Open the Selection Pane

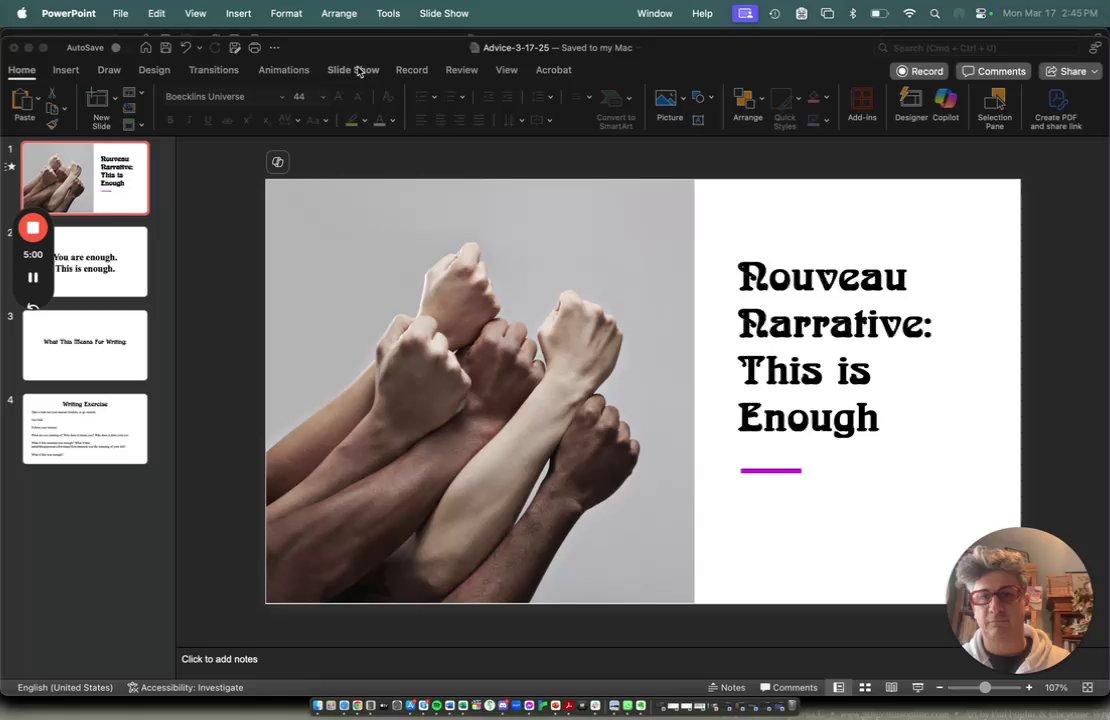pyautogui.click(x=994, y=104)
